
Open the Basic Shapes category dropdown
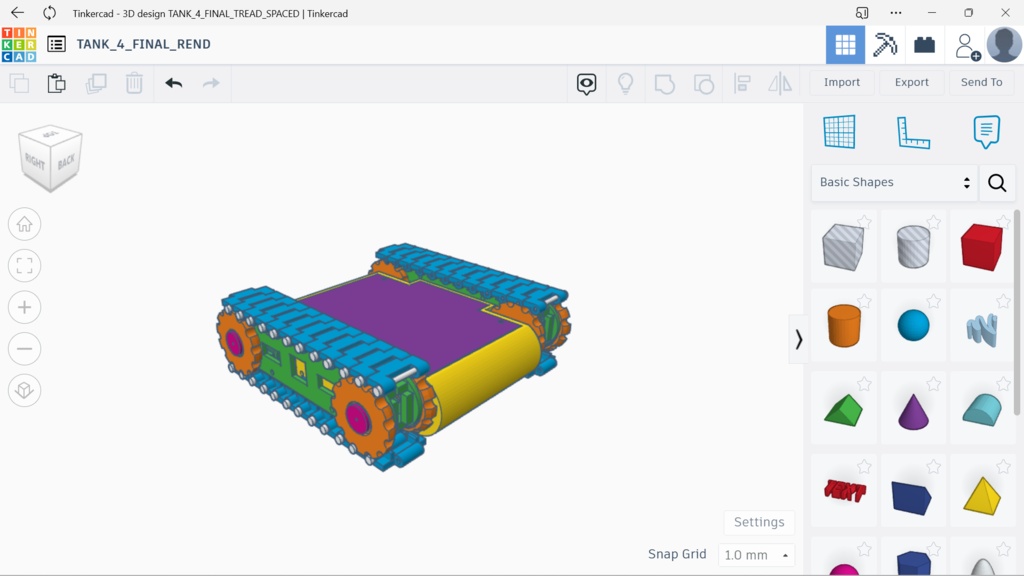click(894, 182)
